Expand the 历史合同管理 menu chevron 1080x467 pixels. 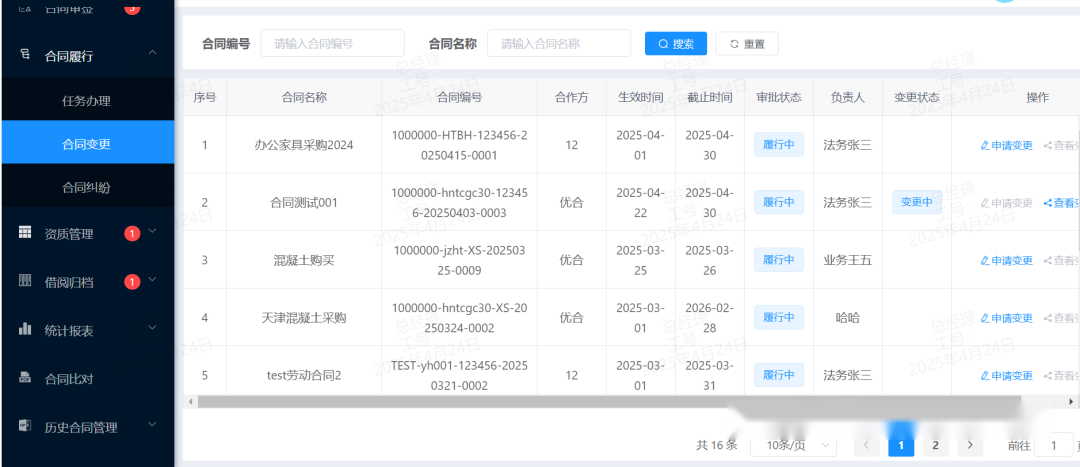pos(152,426)
